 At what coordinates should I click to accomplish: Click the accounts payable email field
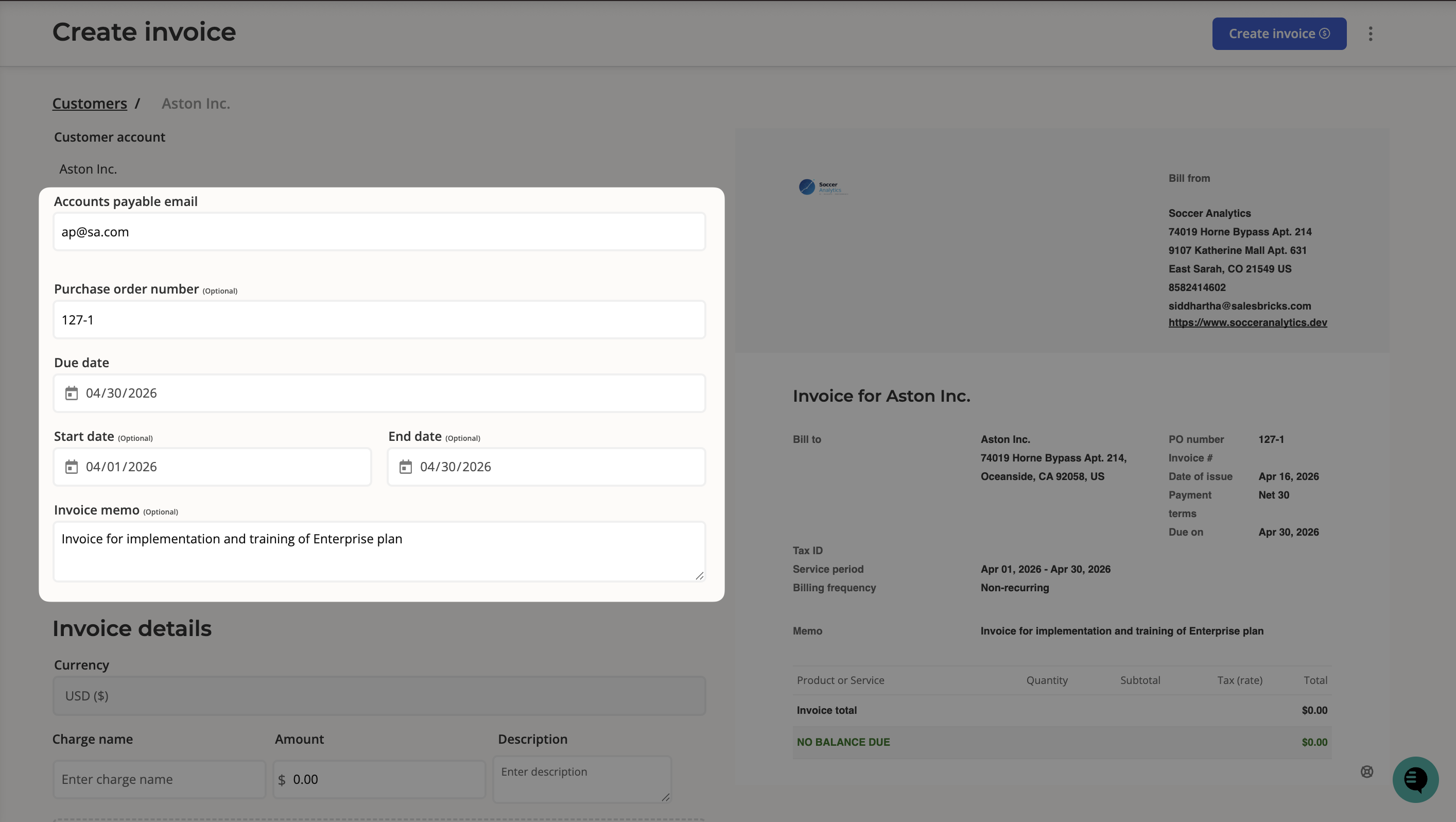click(x=379, y=231)
